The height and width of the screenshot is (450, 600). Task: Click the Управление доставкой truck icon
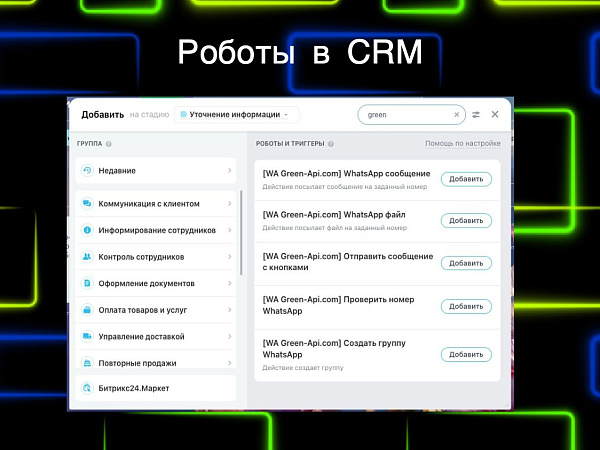[x=87, y=336]
